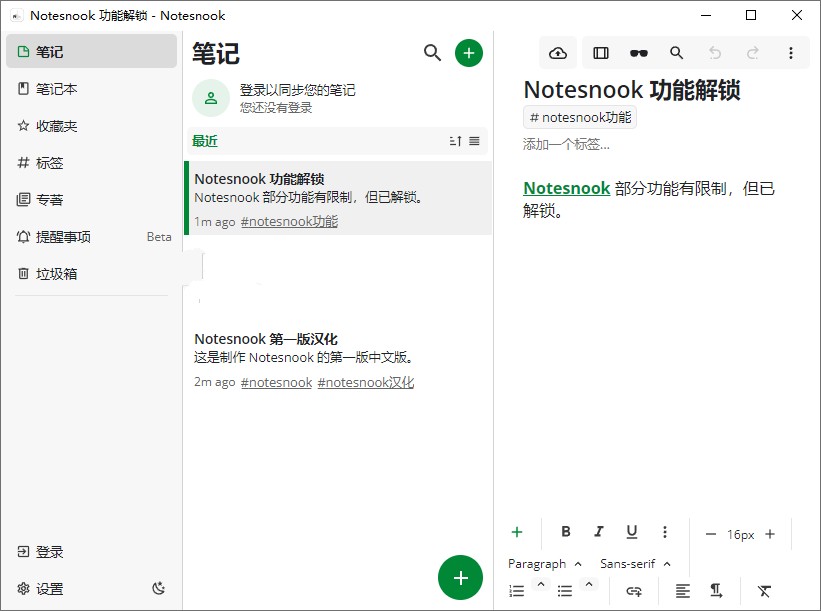This screenshot has width=821, height=611.
Task: Open editor more options three-dot menu
Action: pos(791,53)
